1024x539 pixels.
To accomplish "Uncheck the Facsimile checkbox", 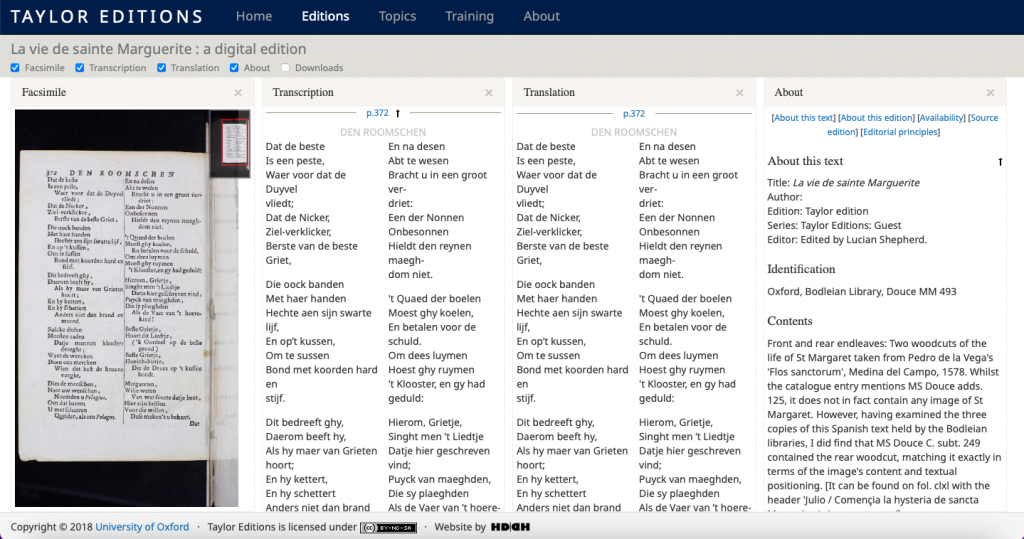I will pos(15,68).
